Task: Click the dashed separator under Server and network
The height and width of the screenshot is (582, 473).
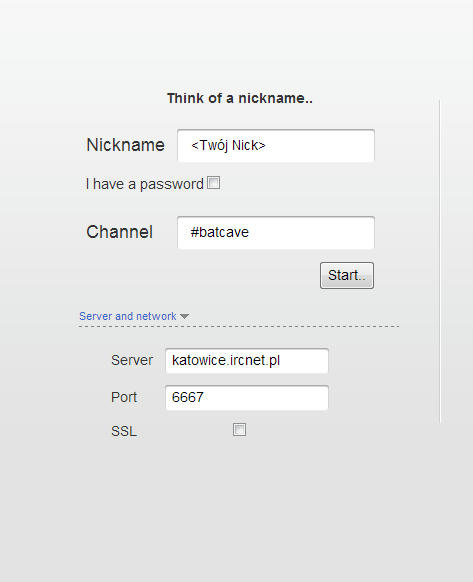Action: [239, 327]
